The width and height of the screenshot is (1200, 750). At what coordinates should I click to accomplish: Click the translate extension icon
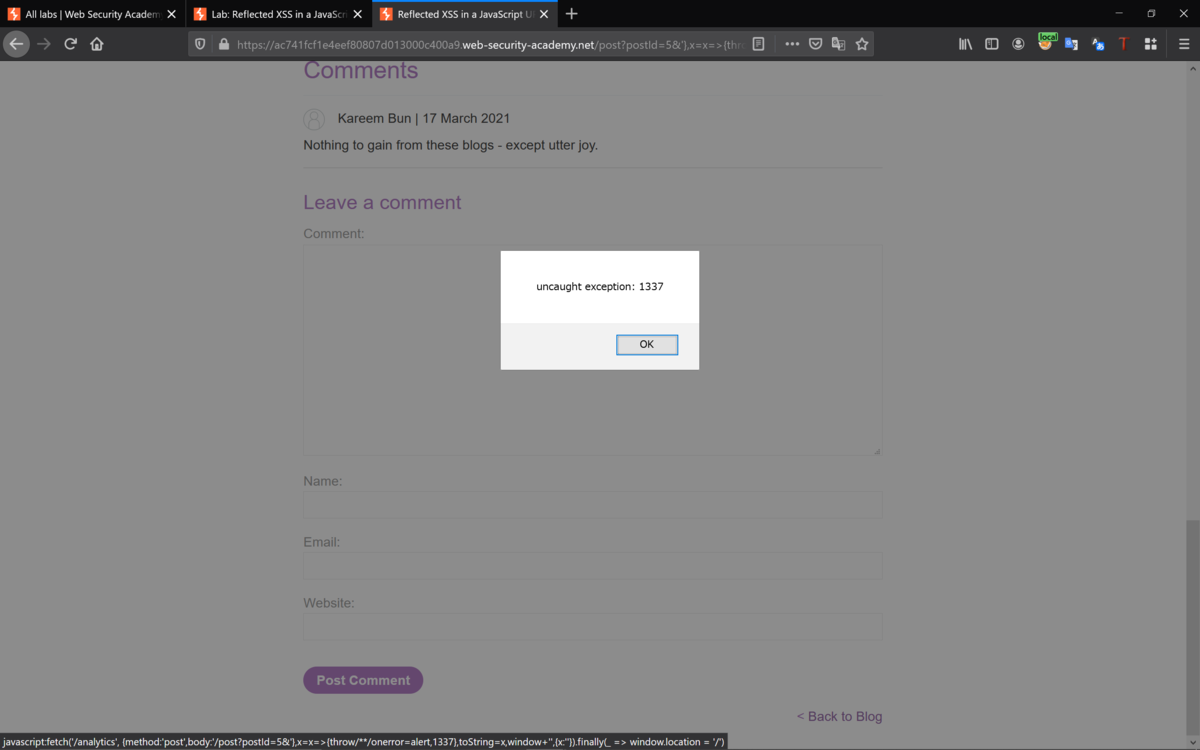tap(1071, 43)
